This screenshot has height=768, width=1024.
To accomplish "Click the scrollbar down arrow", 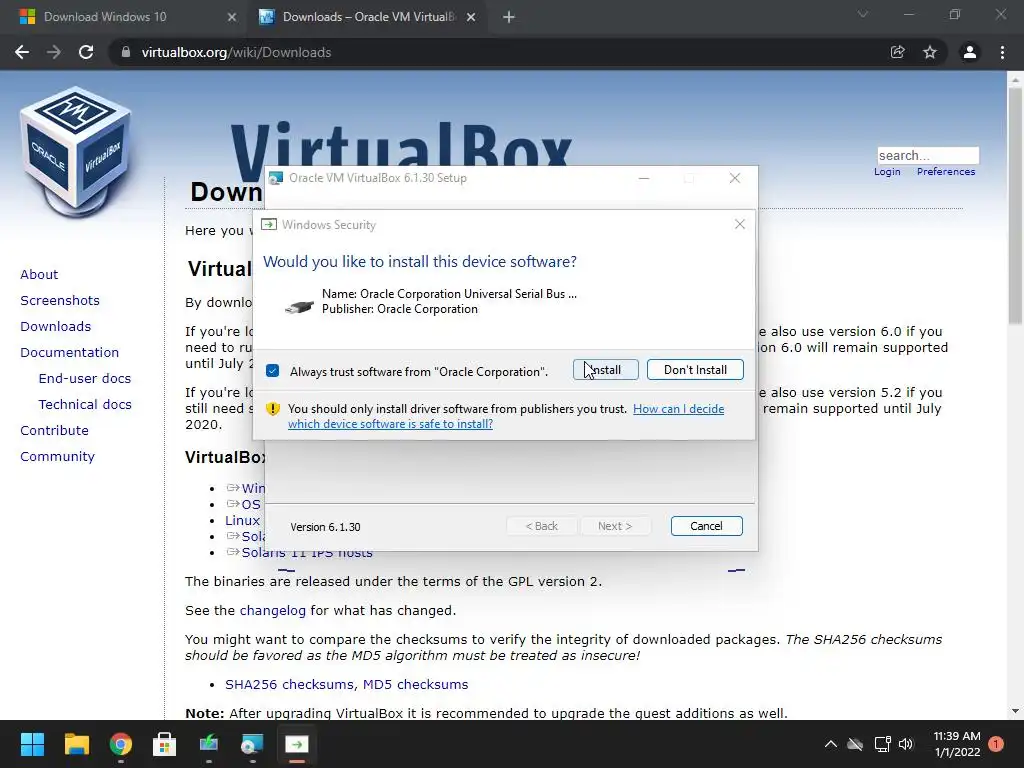I will [x=1015, y=711].
